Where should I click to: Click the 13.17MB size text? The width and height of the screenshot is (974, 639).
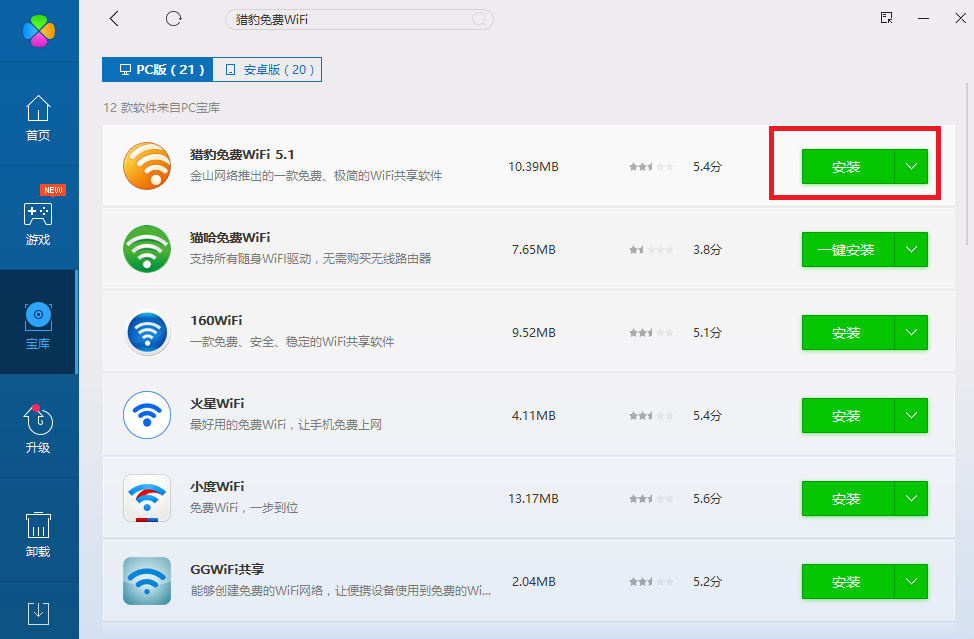coord(534,499)
